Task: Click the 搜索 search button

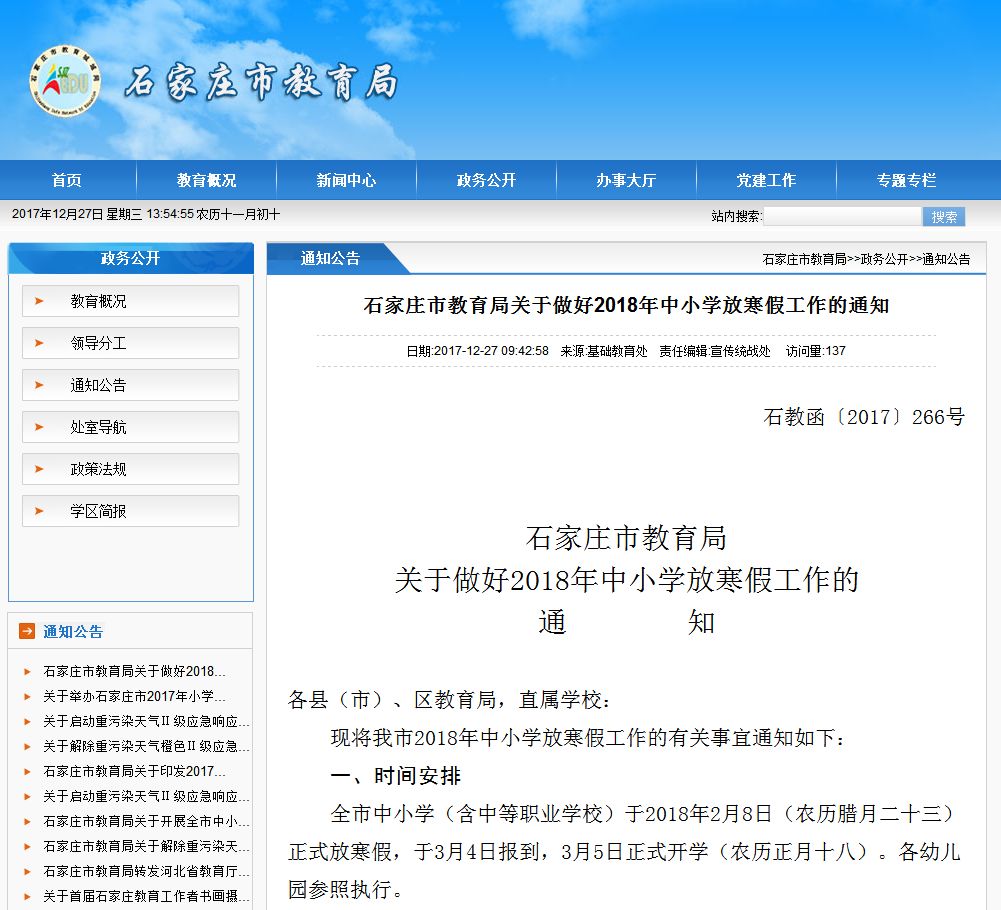Action: coord(942,216)
